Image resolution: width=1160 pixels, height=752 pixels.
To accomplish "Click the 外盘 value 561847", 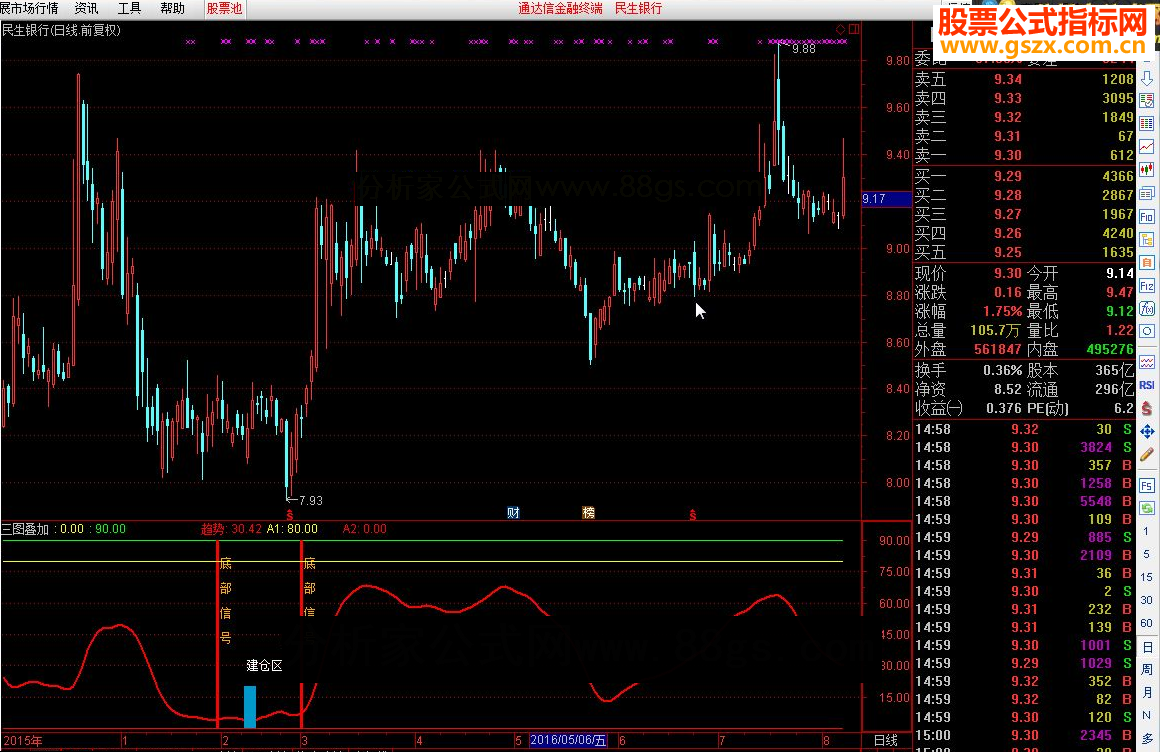I will [x=997, y=349].
